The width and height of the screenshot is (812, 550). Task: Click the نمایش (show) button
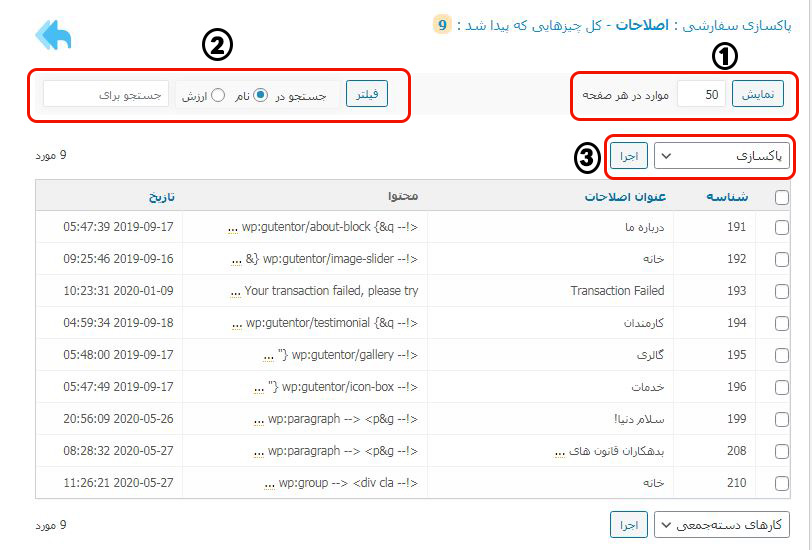[x=758, y=94]
